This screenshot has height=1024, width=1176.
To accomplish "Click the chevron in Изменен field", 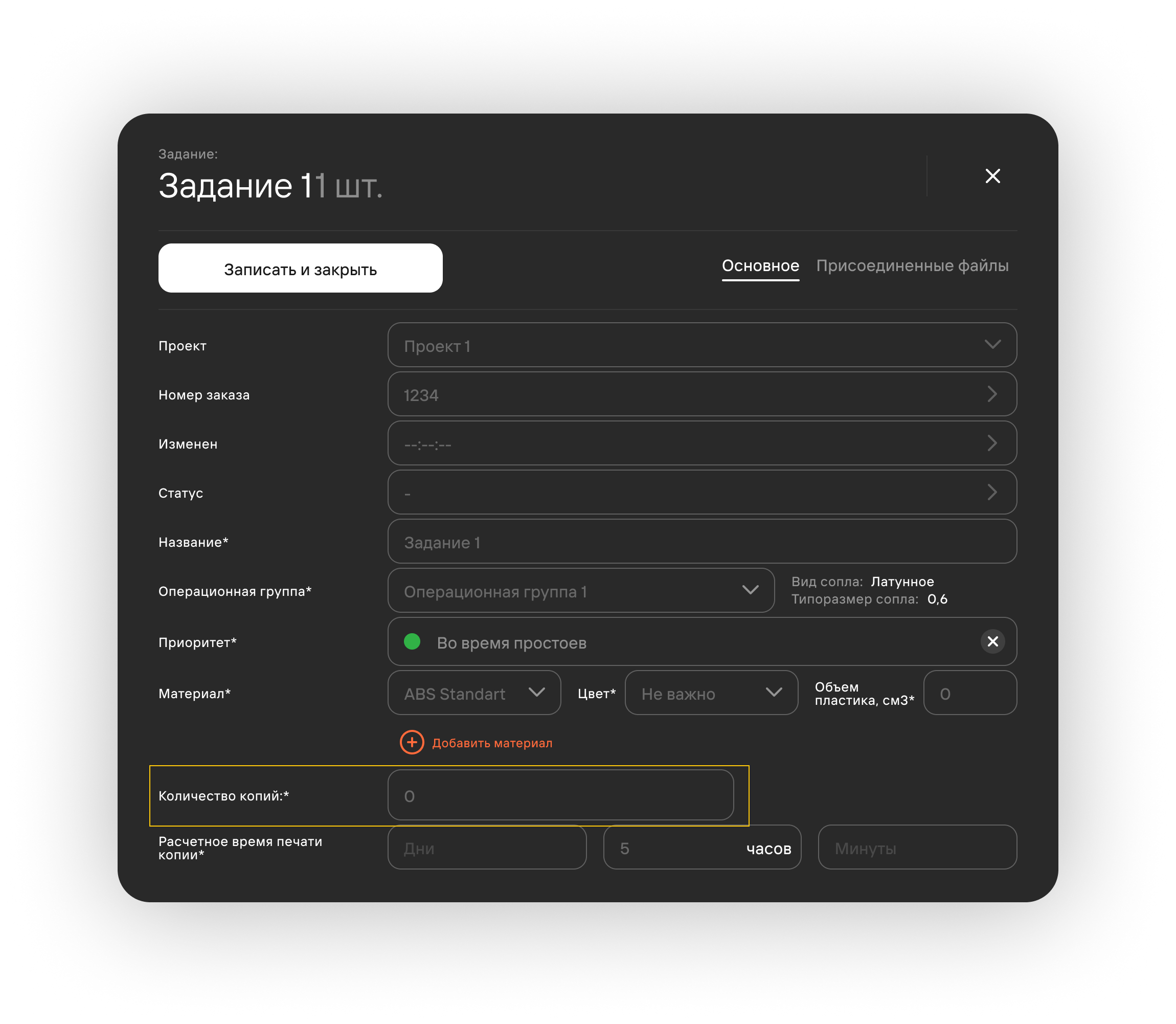I will coord(992,443).
